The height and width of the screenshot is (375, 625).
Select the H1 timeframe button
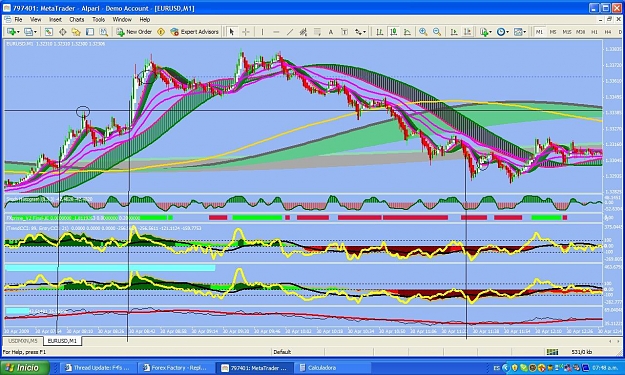click(x=594, y=32)
